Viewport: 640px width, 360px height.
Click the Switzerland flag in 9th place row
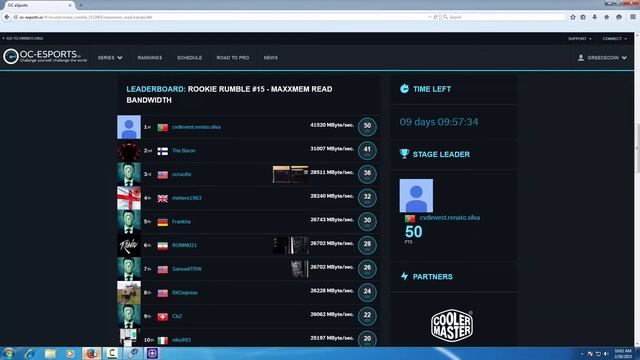(x=162, y=317)
